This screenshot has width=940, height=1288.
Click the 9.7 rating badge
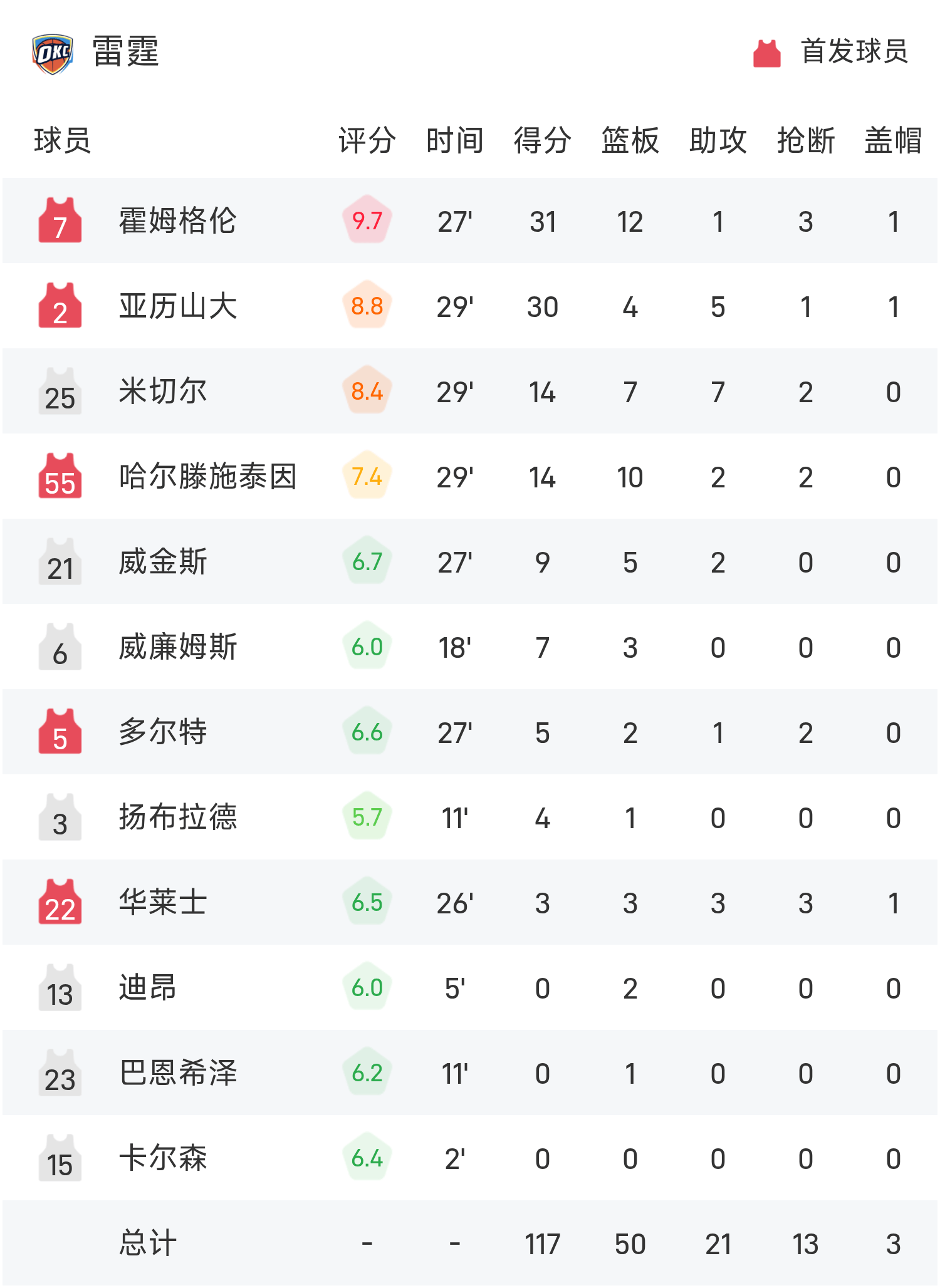tap(367, 221)
